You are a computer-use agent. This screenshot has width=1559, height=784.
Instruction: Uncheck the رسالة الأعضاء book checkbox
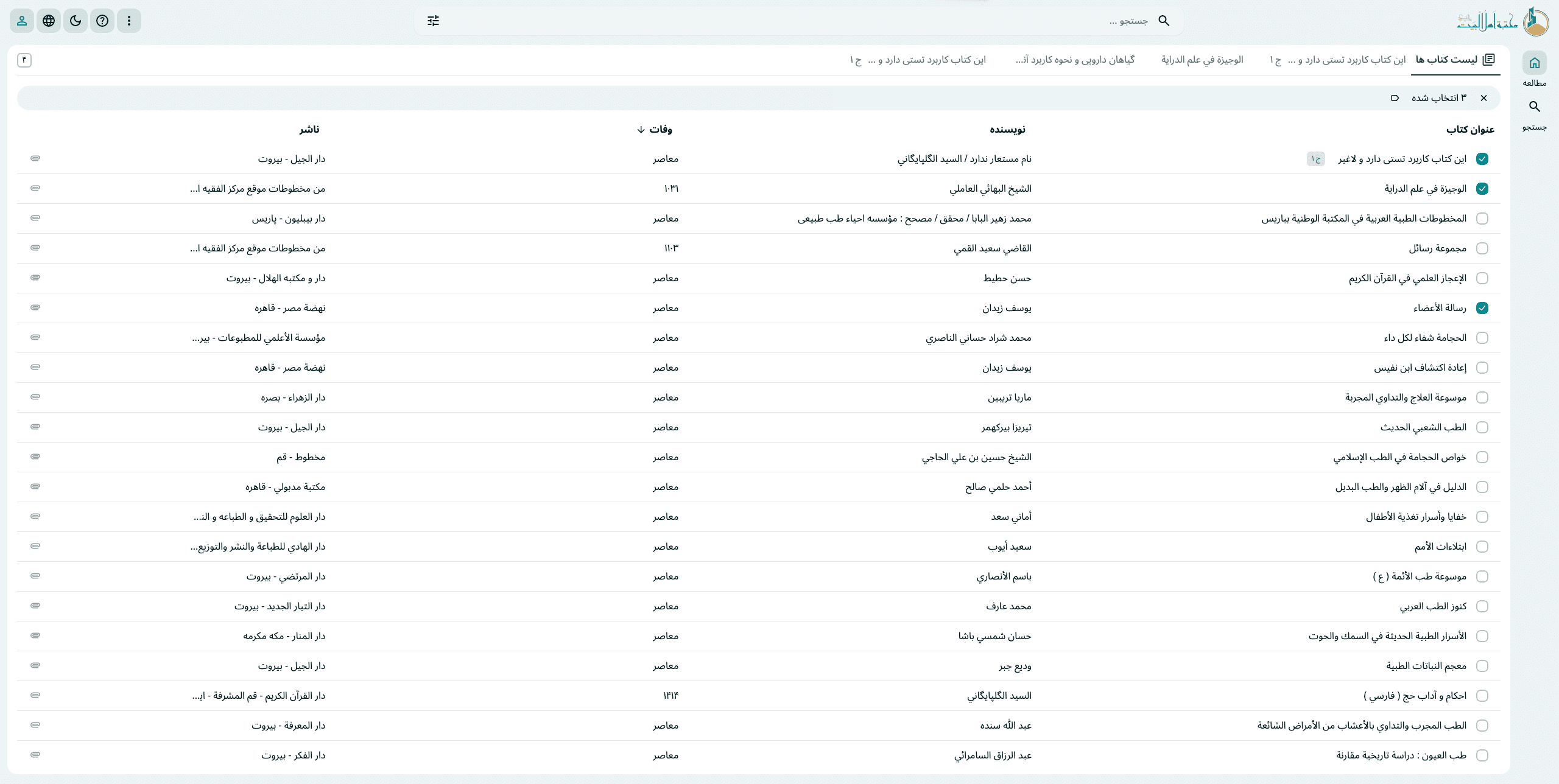pyautogui.click(x=1482, y=308)
